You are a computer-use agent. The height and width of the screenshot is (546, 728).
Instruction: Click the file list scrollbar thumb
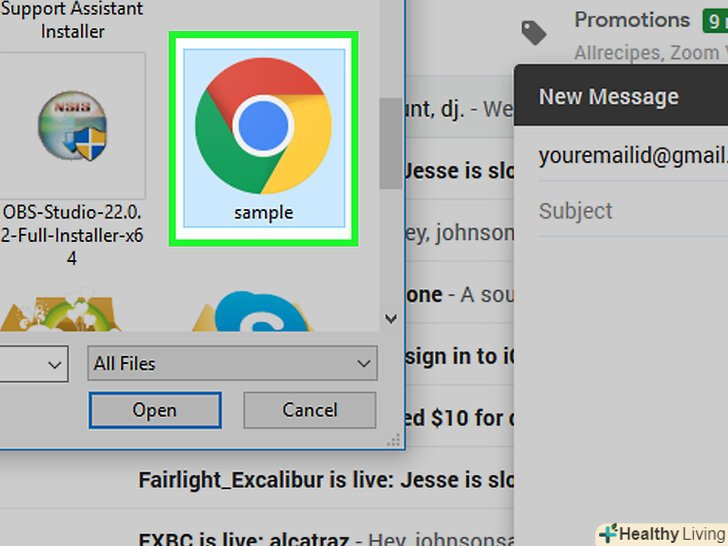pos(391,143)
